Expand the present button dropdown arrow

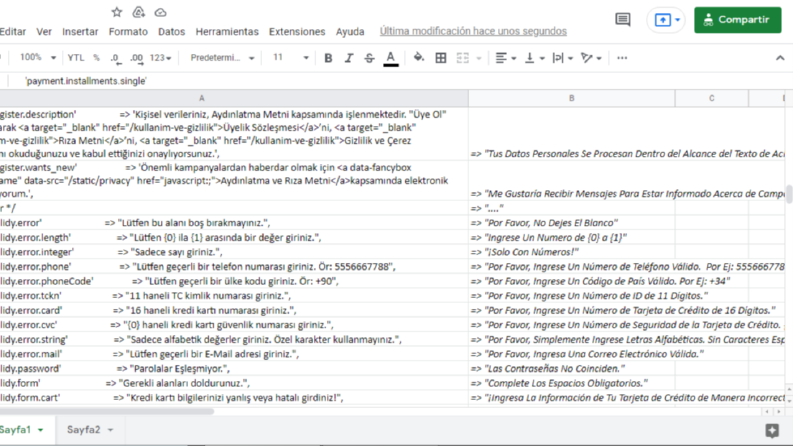pos(678,20)
